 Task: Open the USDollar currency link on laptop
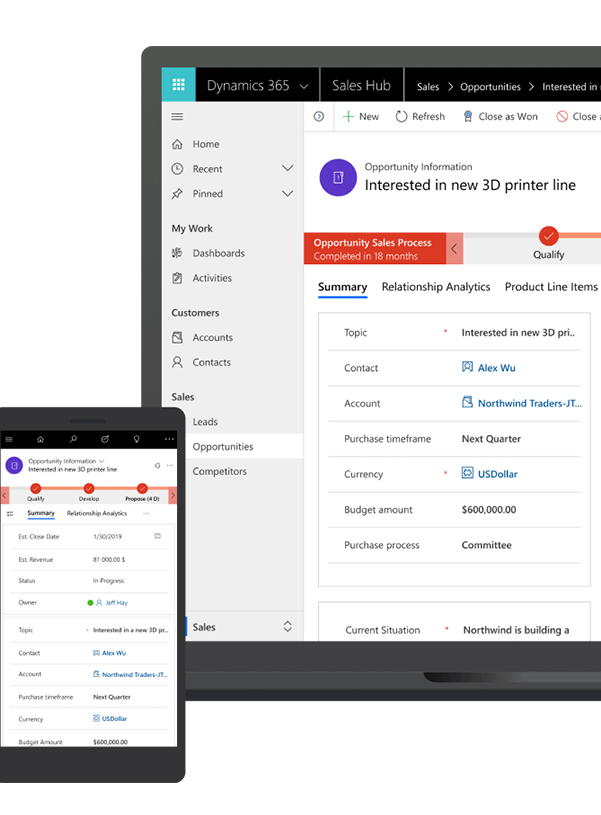pos(498,474)
